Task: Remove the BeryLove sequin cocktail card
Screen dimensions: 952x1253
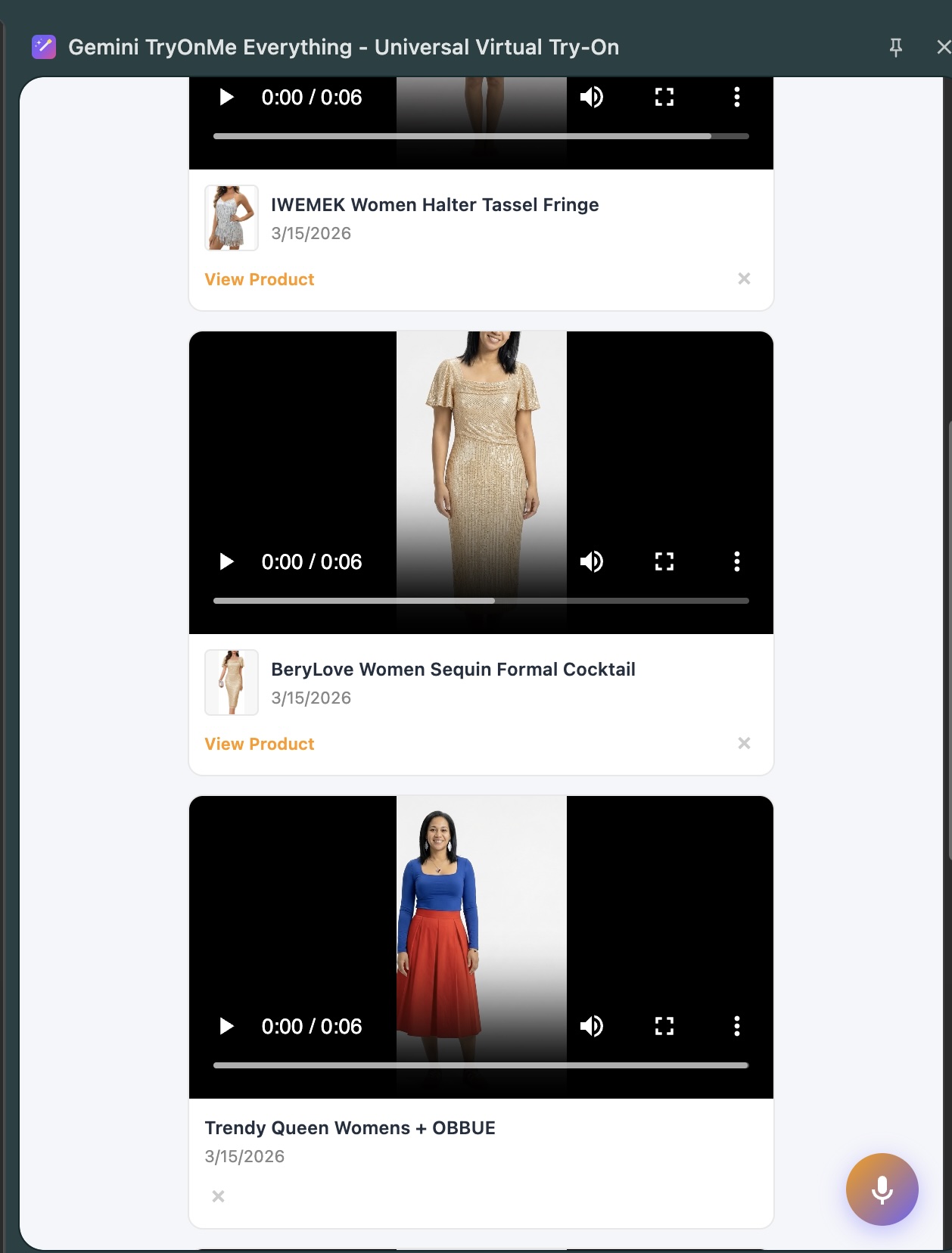Action: tap(745, 743)
